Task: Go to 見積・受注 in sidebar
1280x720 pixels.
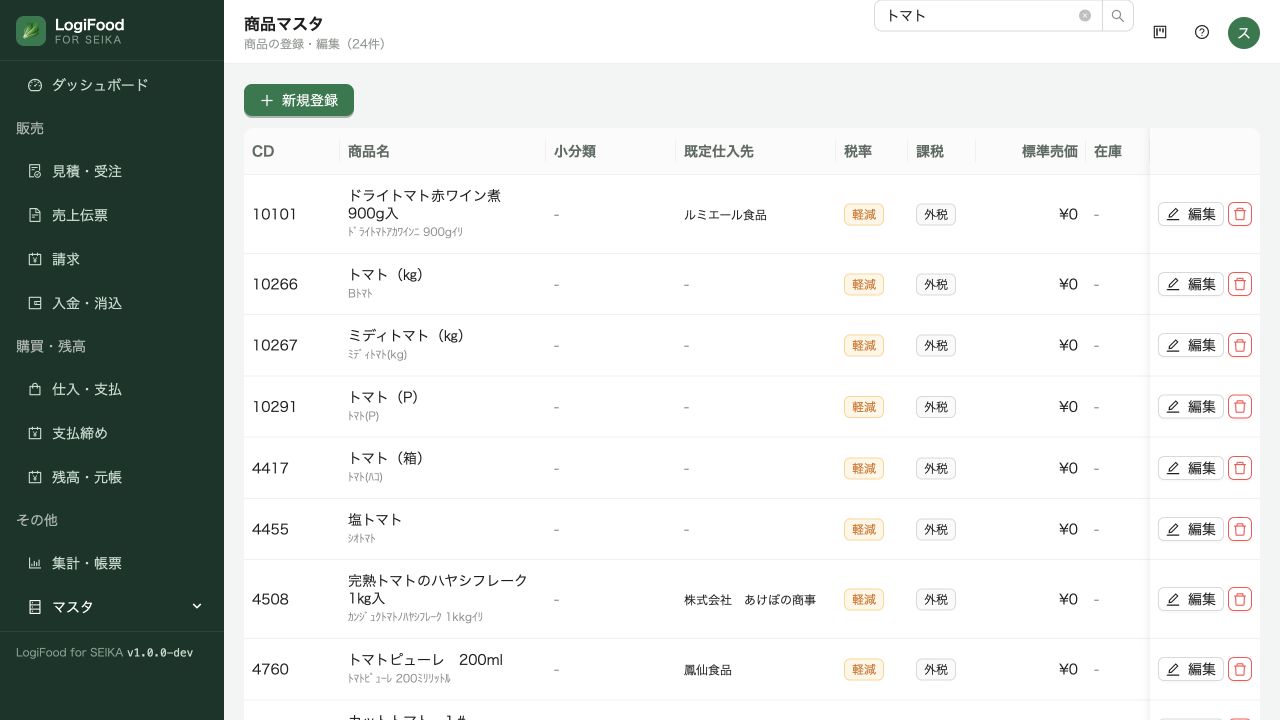Action: tap(112, 171)
